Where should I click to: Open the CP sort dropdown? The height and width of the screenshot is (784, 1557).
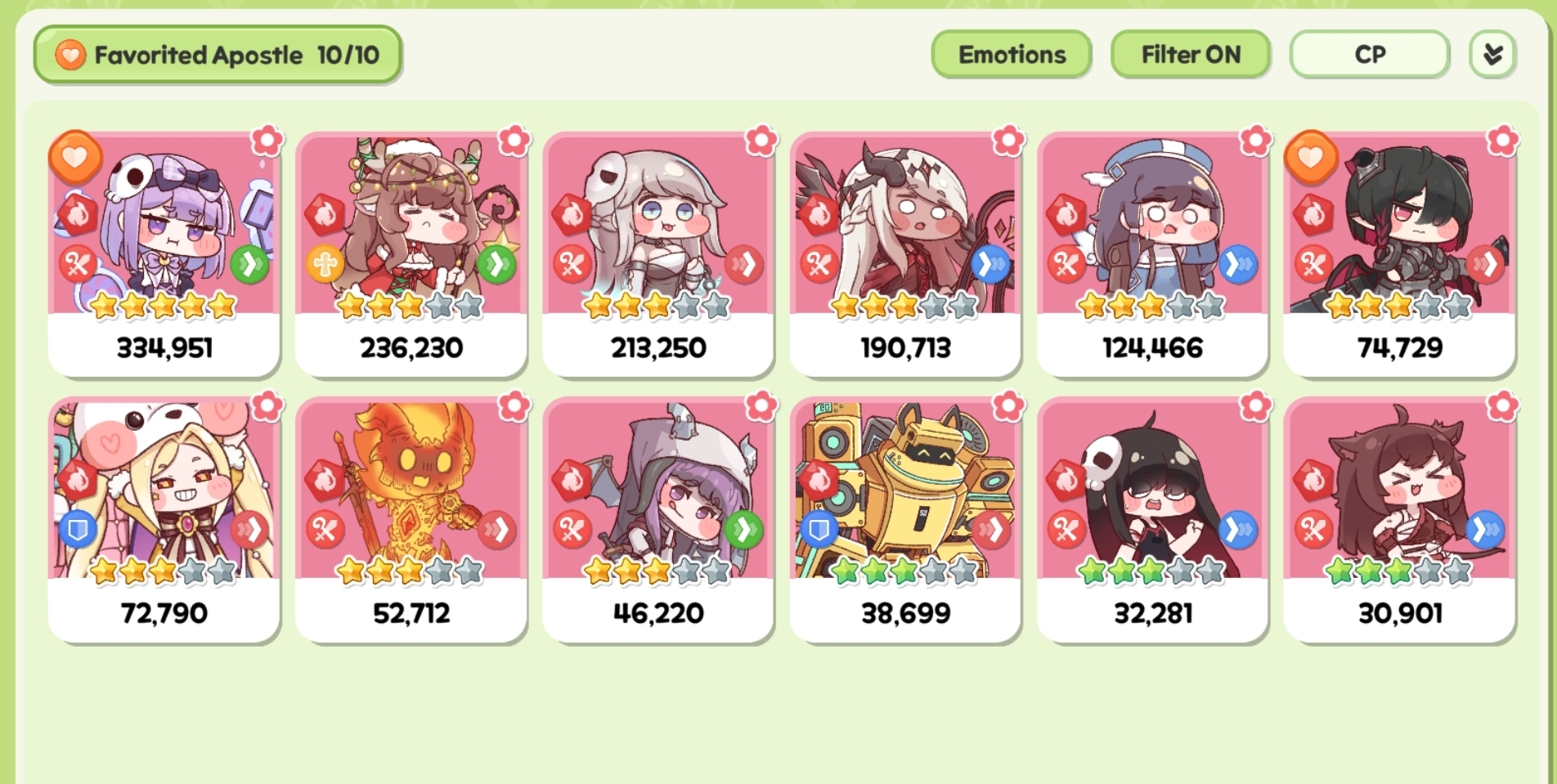point(1370,55)
